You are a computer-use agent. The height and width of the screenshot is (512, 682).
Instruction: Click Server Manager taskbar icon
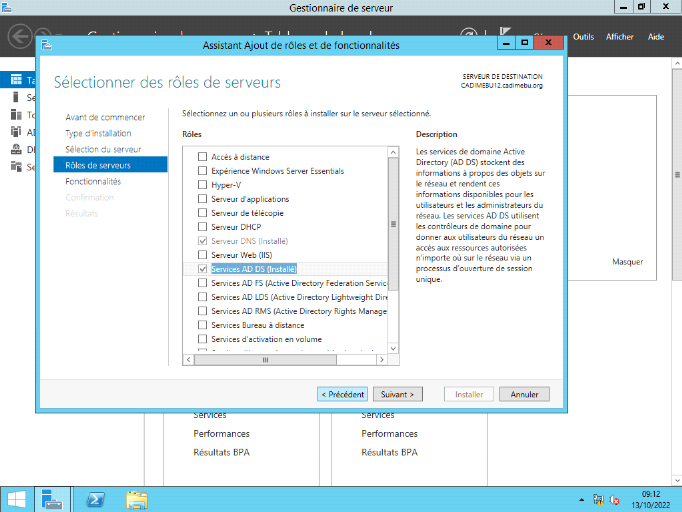(x=52, y=499)
